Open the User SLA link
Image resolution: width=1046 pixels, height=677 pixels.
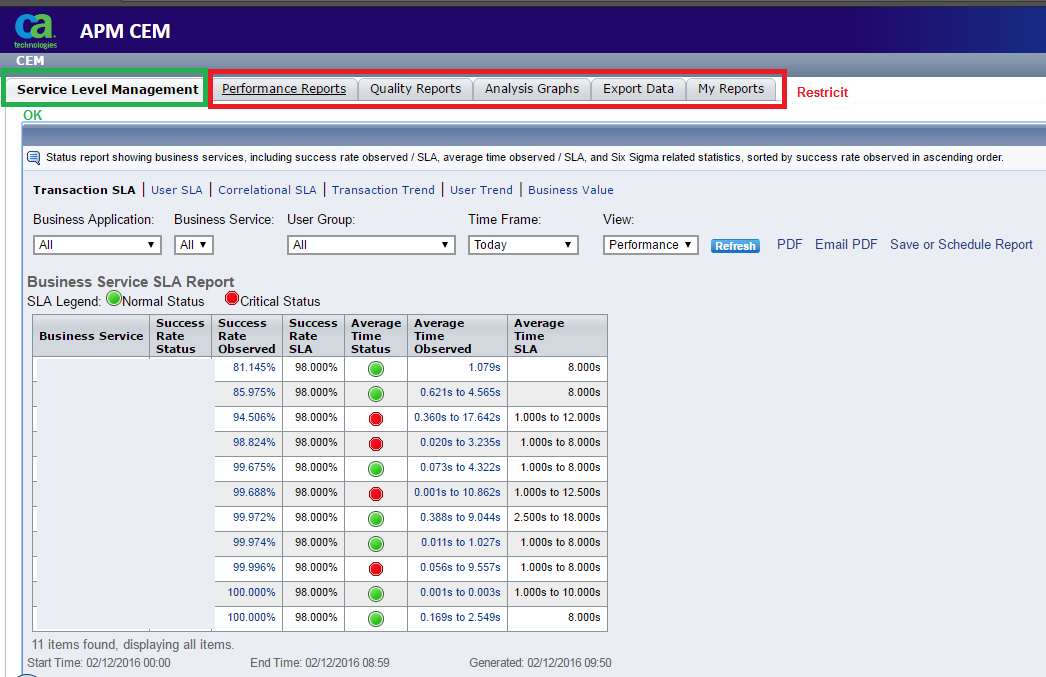tap(177, 190)
